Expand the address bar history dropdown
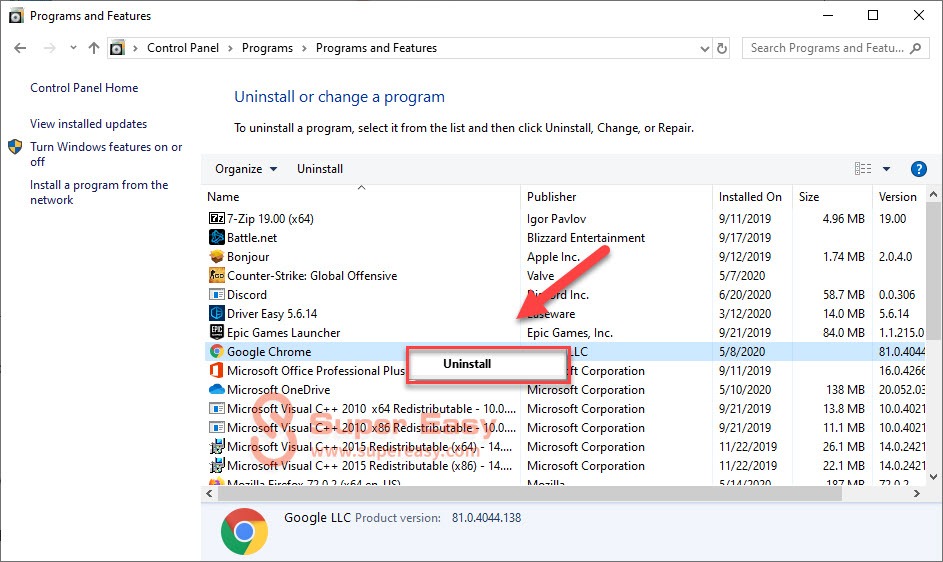943x562 pixels. point(705,49)
